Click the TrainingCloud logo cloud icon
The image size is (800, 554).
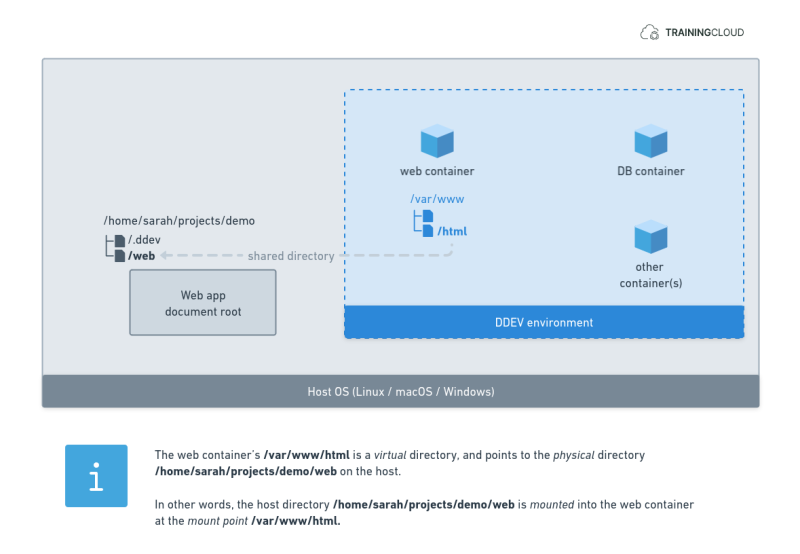(649, 32)
